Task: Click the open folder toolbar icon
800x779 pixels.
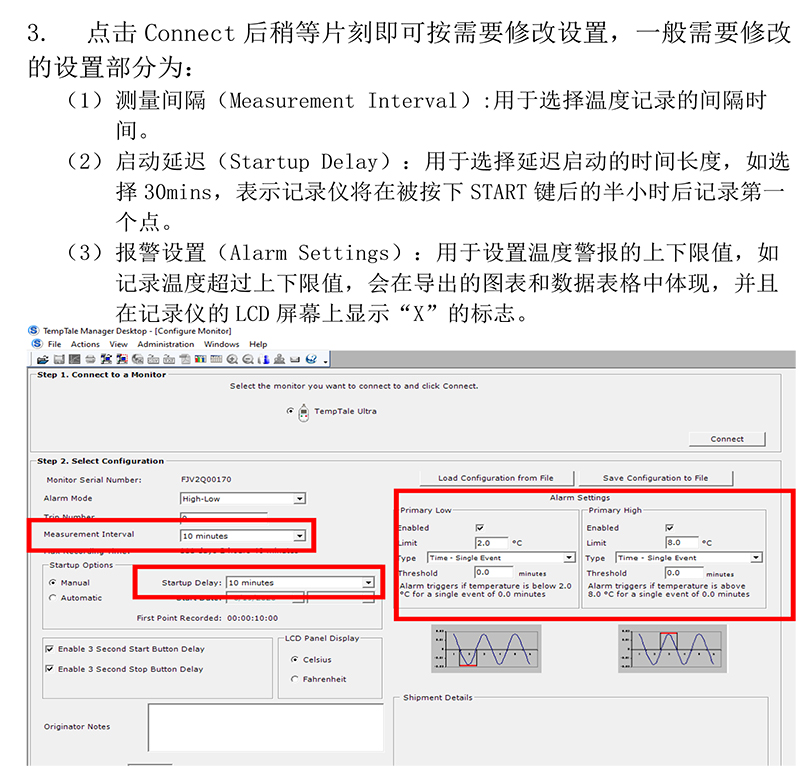Action: 43,359
